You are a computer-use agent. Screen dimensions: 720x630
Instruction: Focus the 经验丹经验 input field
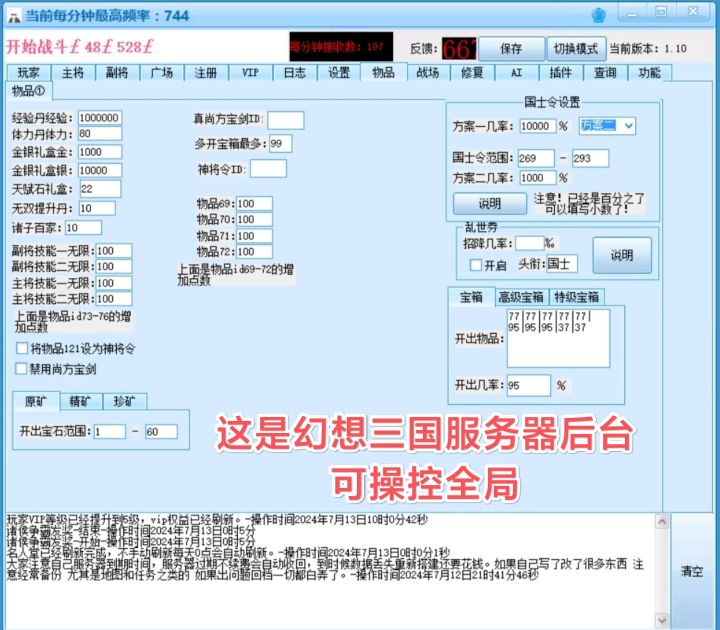click(x=100, y=118)
